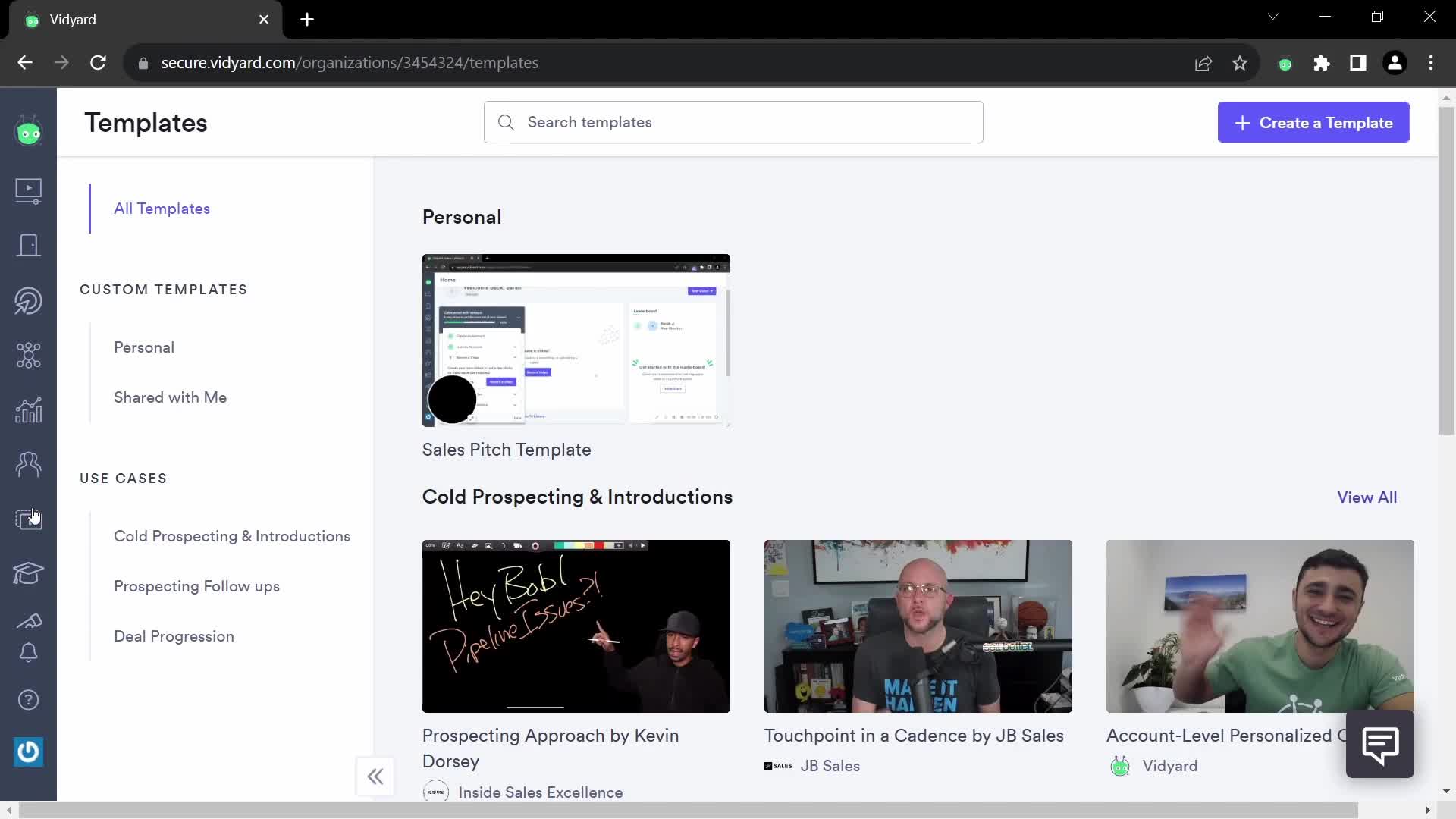This screenshot has width=1456, height=819.
Task: Open Prospecting Approach by Kevin Dorsey title
Action: [x=551, y=748]
